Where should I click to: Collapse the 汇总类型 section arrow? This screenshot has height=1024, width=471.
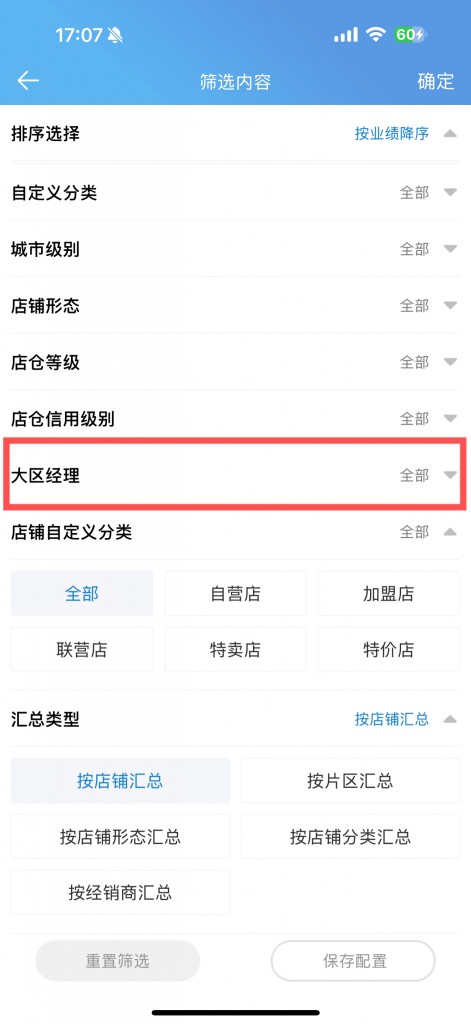tap(449, 719)
